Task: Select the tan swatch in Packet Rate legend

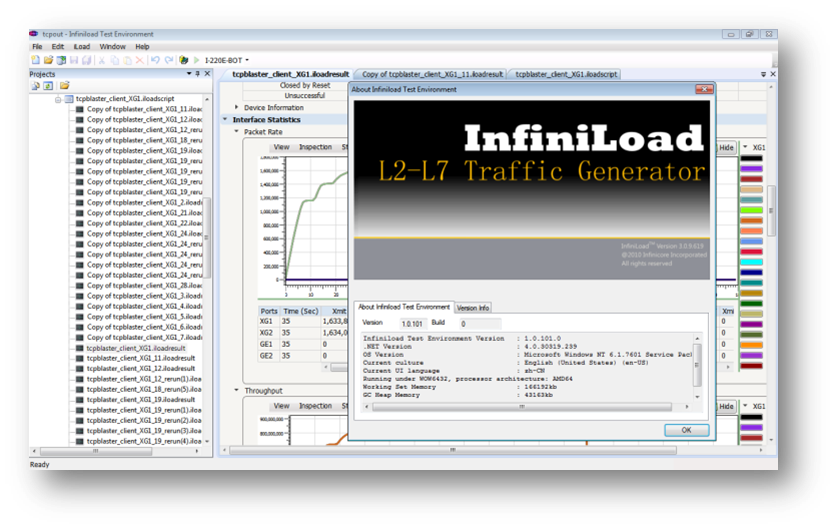Action: click(751, 190)
